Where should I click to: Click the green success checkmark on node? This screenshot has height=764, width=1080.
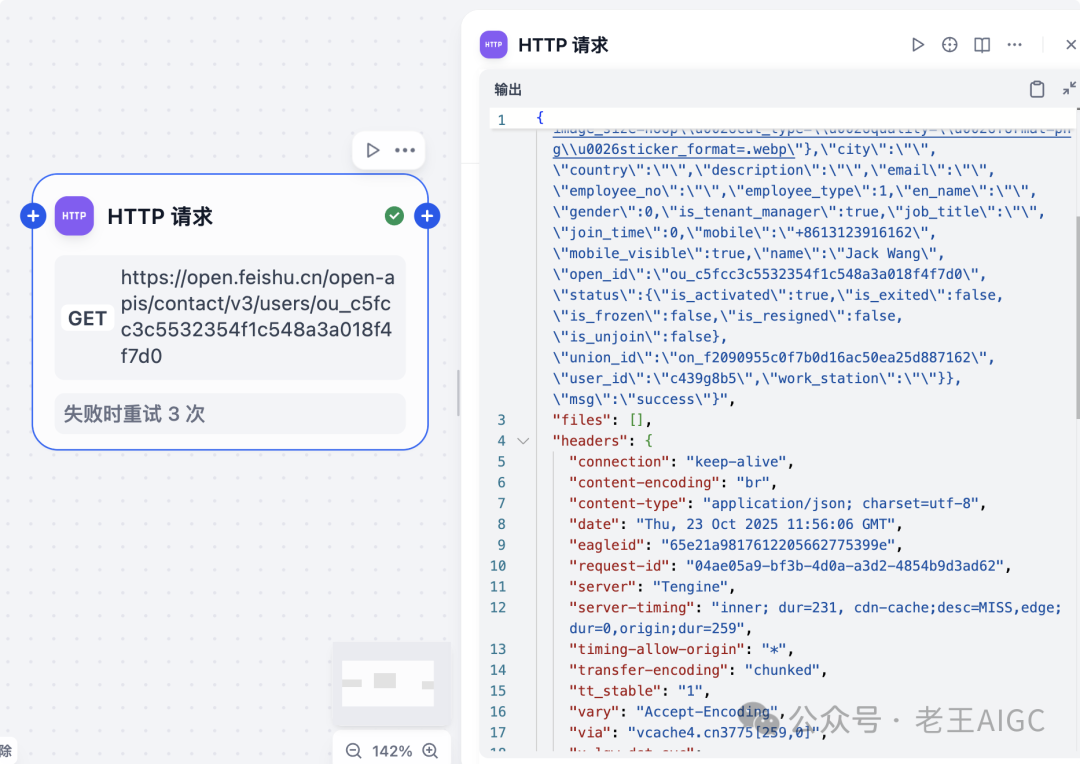pos(394,216)
